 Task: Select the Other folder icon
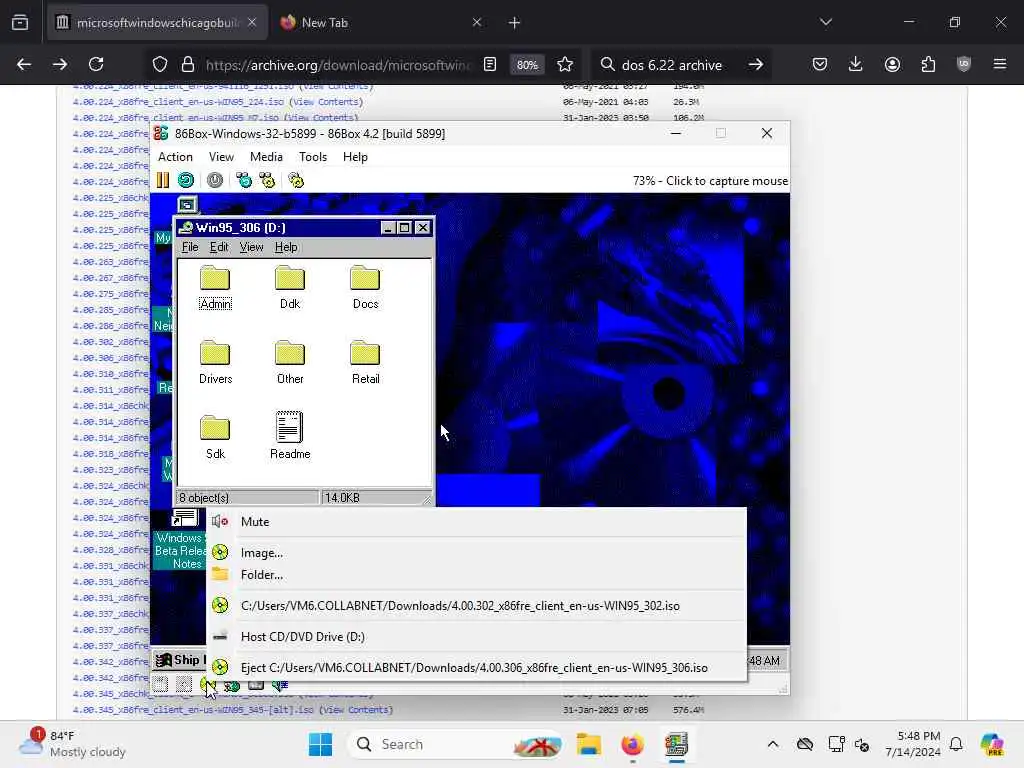click(290, 363)
